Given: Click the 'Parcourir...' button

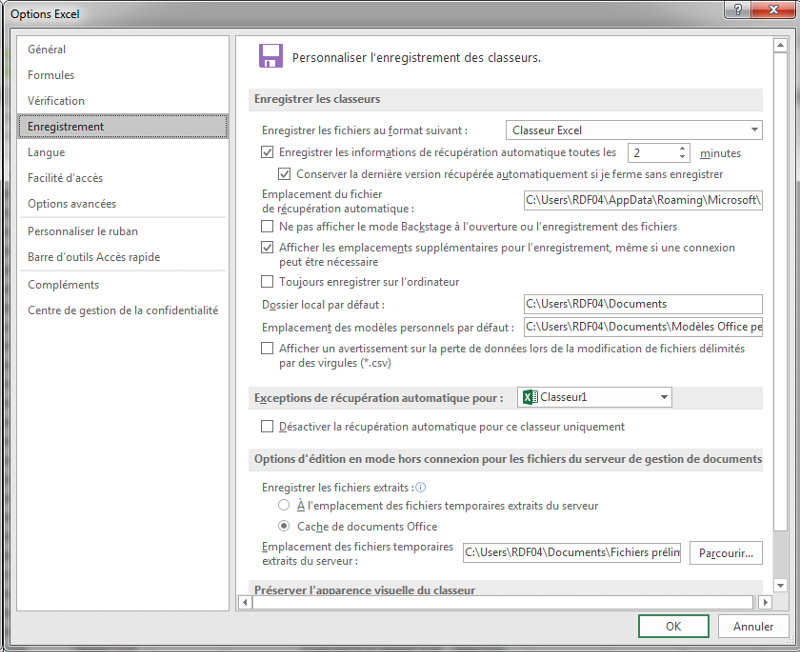Looking at the screenshot, I should [725, 552].
